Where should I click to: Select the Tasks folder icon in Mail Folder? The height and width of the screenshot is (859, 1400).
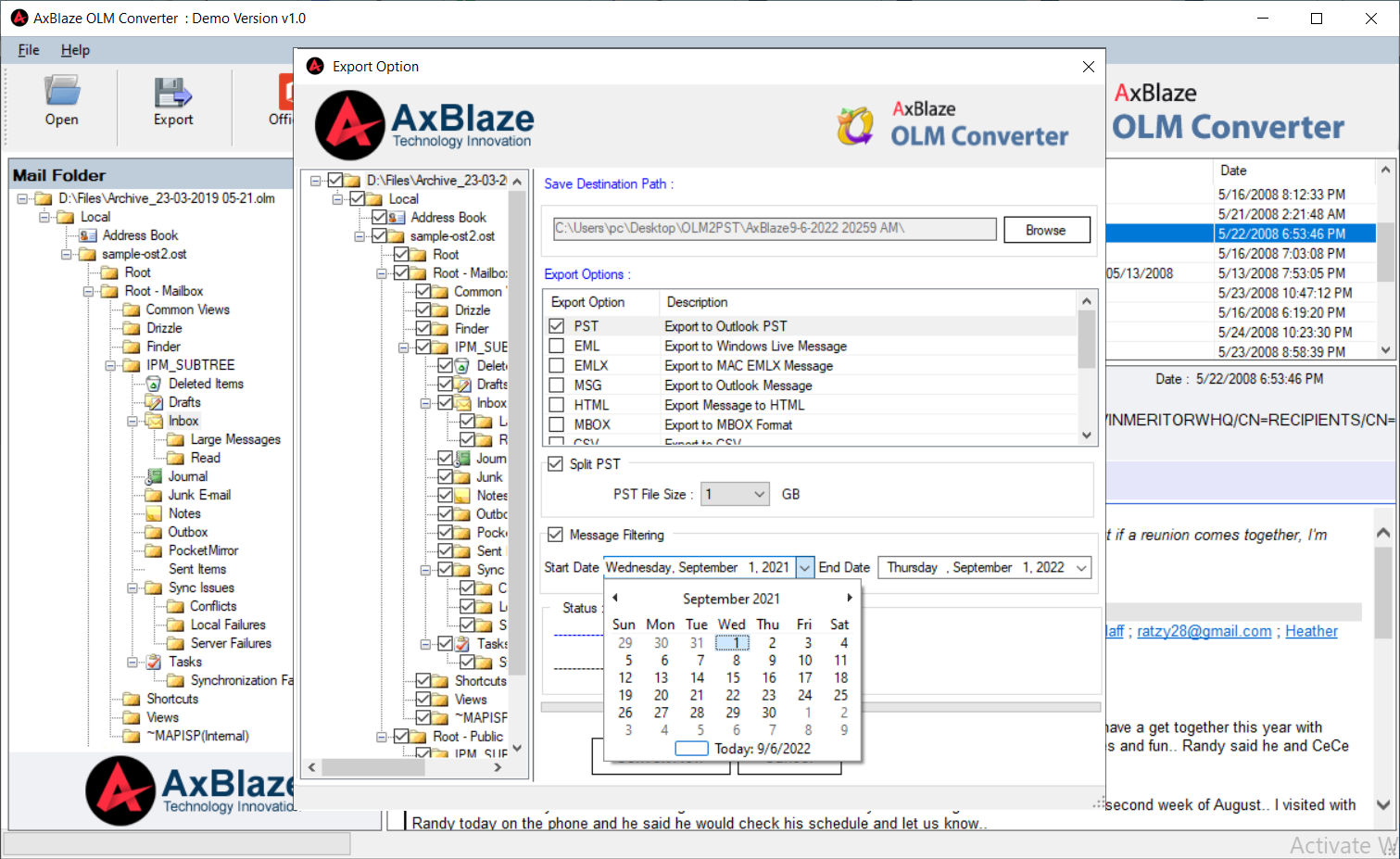pyautogui.click(x=154, y=662)
